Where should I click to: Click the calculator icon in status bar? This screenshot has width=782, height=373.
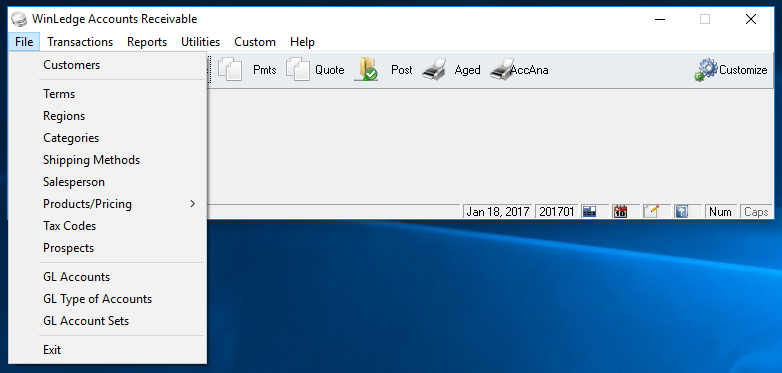pos(589,211)
